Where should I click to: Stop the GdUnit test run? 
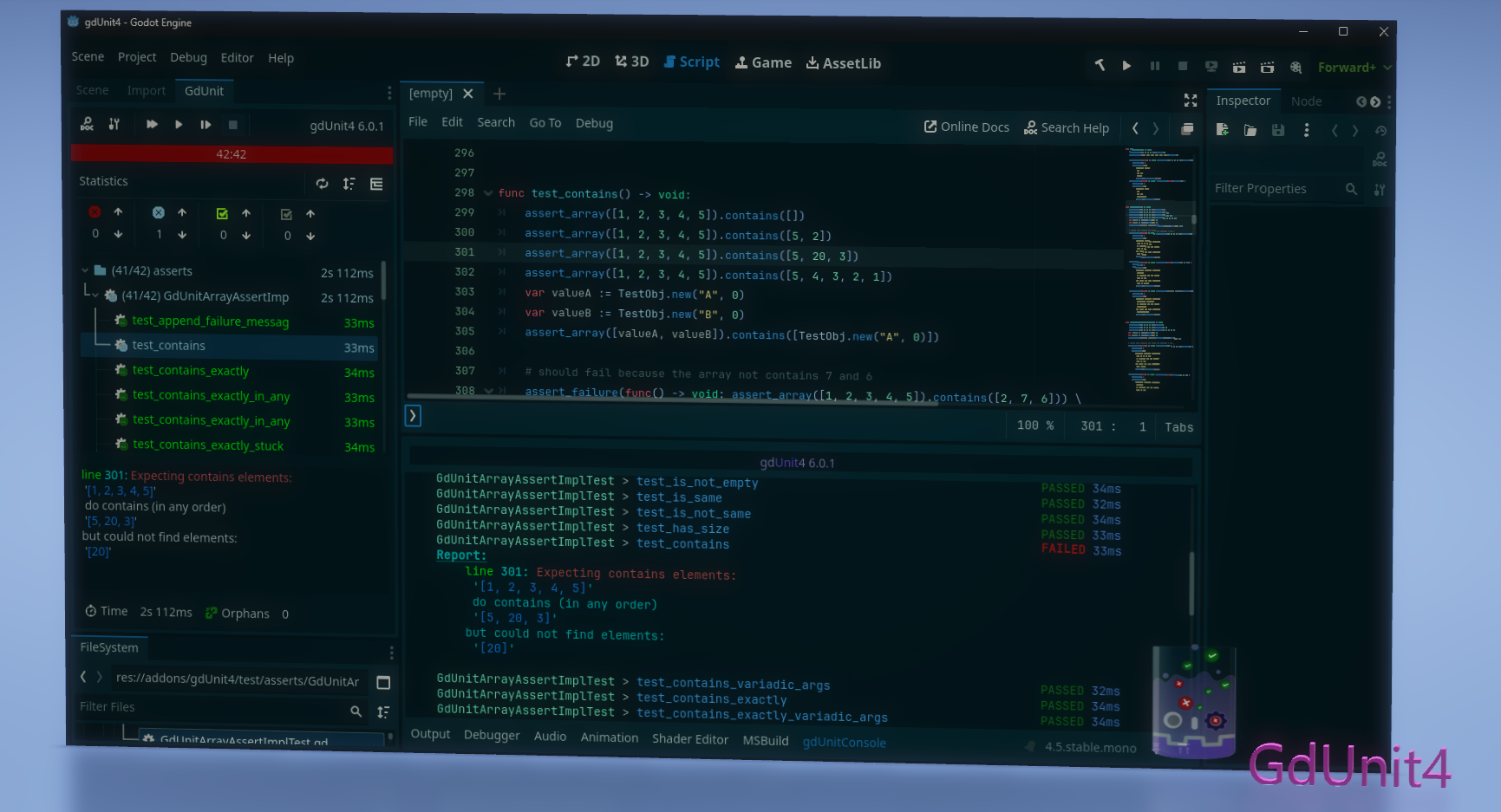232,125
